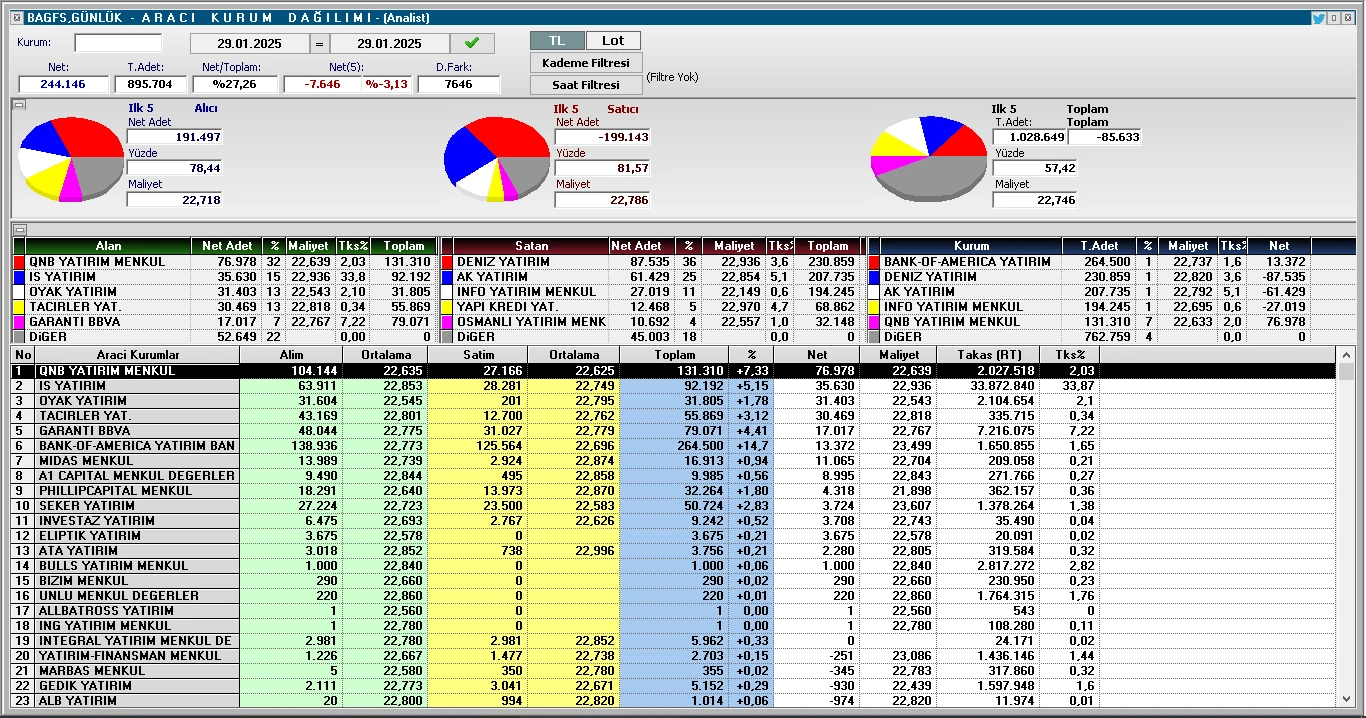The image size is (1366, 718).
Task: Sort by T.Adet header in Kurum table
Action: pyautogui.click(x=1099, y=246)
